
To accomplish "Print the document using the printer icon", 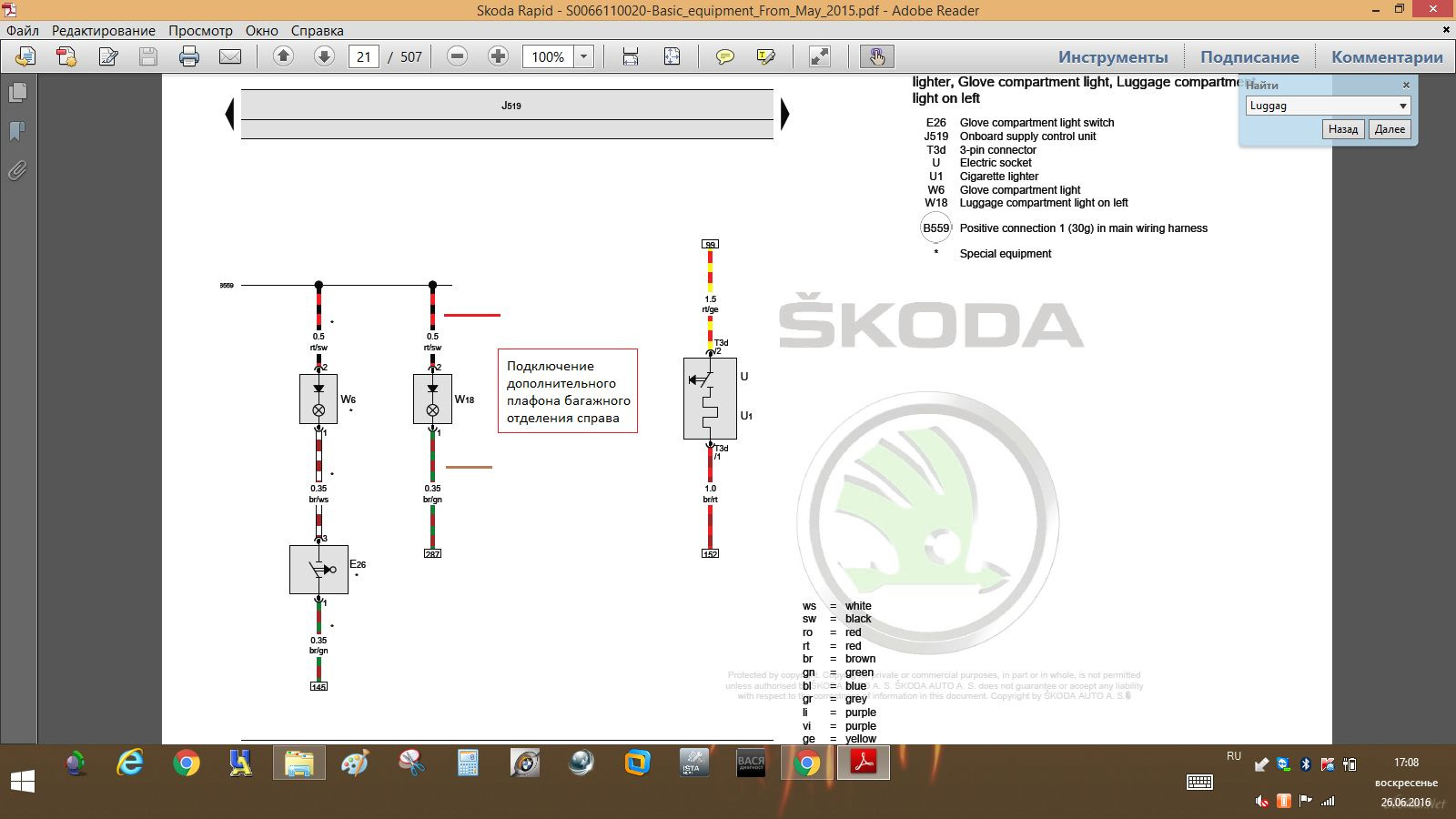I will 189,56.
